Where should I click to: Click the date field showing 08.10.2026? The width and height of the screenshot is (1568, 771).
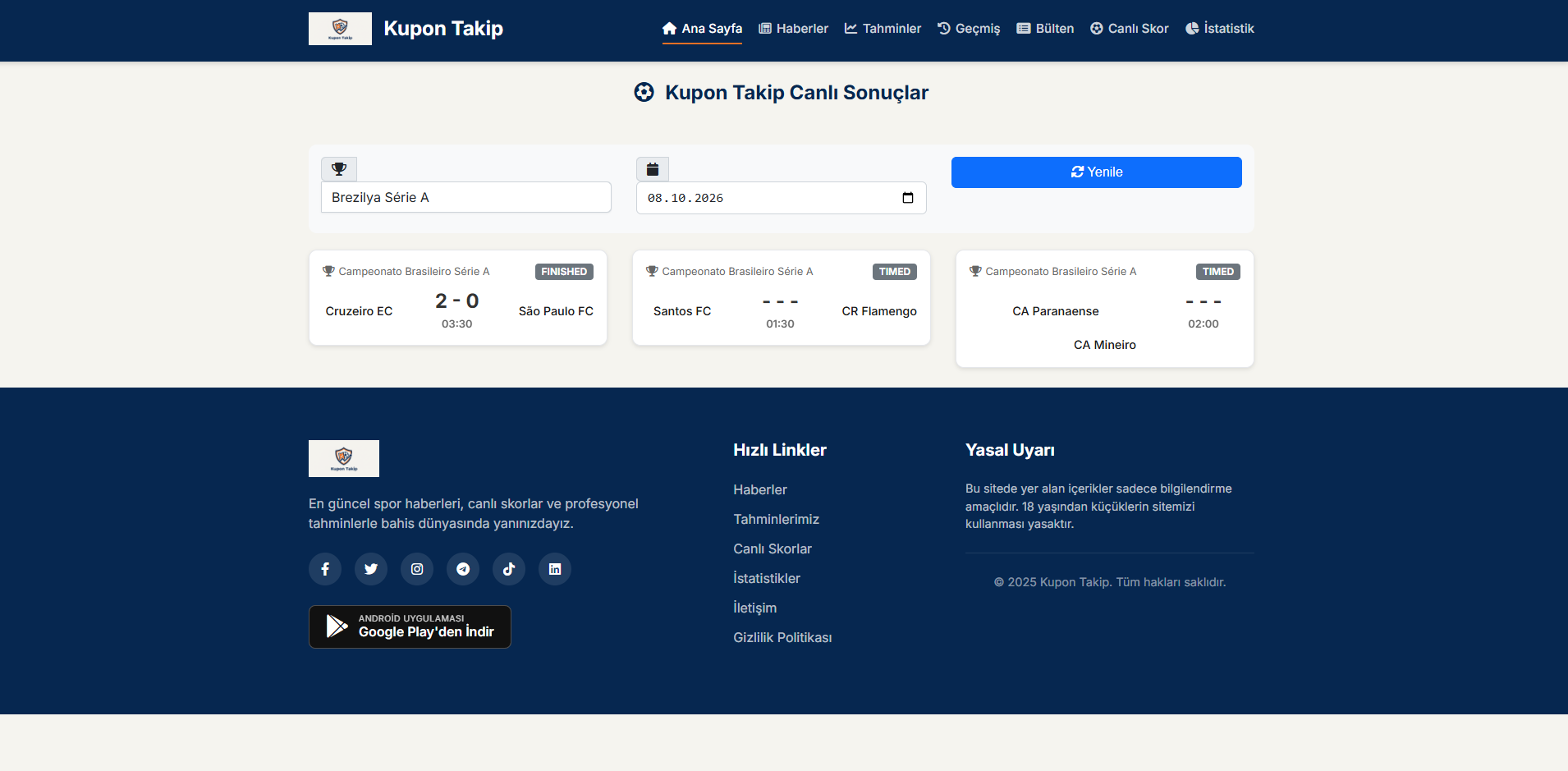(782, 198)
